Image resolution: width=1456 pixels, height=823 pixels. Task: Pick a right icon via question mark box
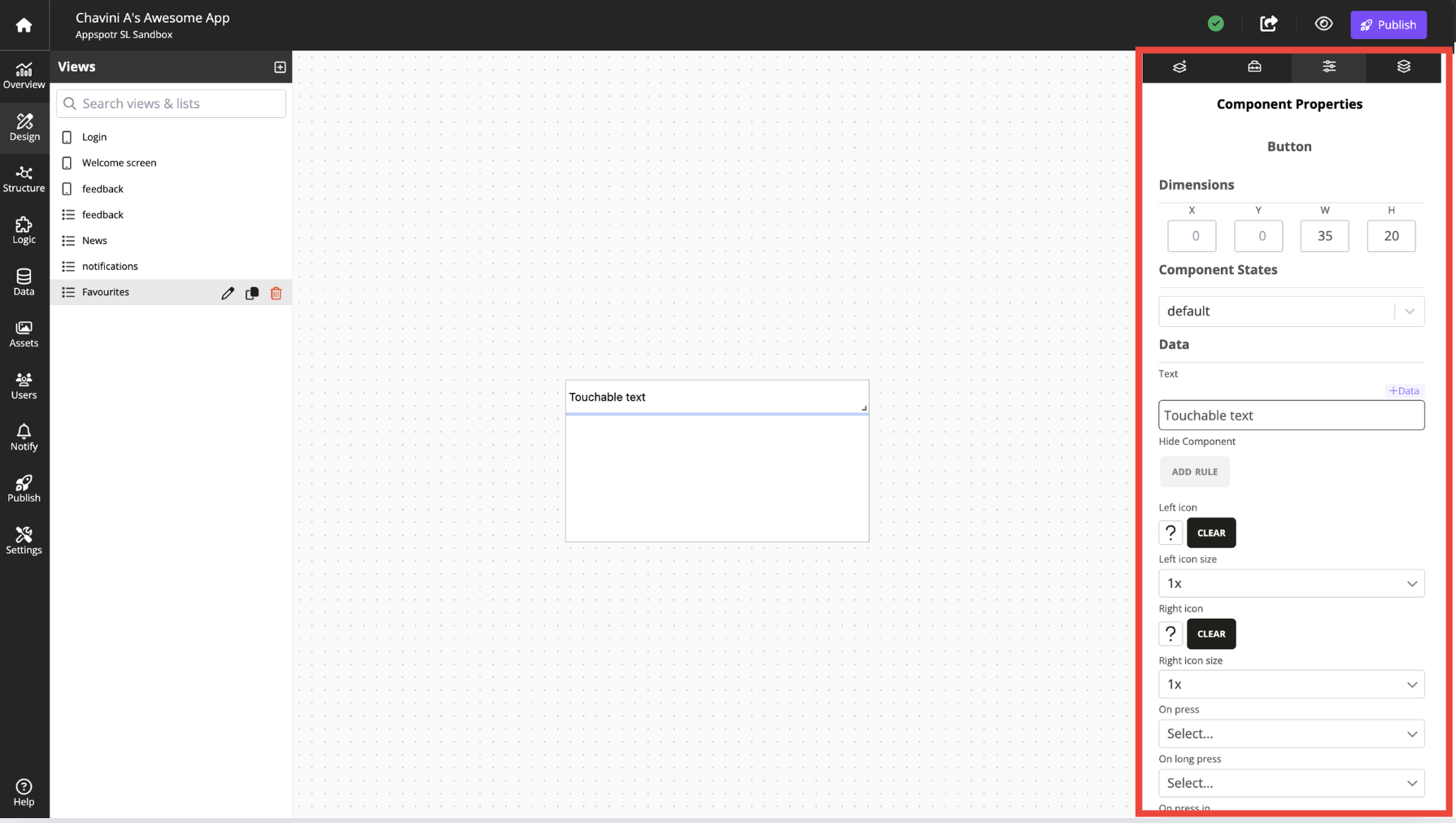[x=1170, y=634]
